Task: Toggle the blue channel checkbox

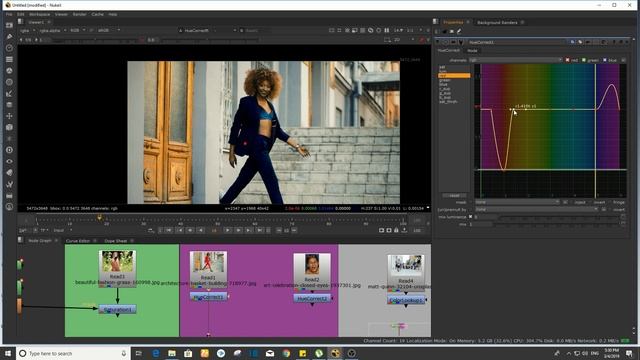Action: (605, 60)
